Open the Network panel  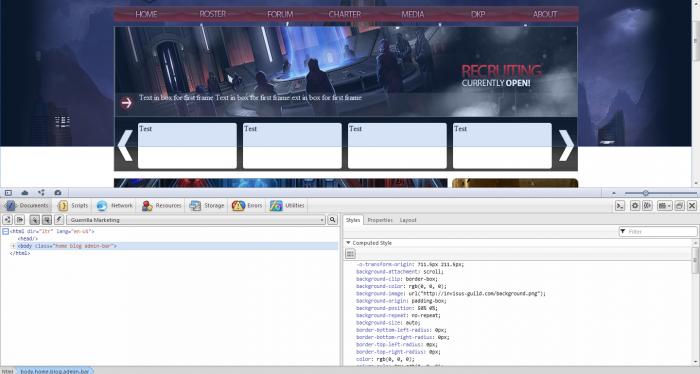[x=115, y=206]
